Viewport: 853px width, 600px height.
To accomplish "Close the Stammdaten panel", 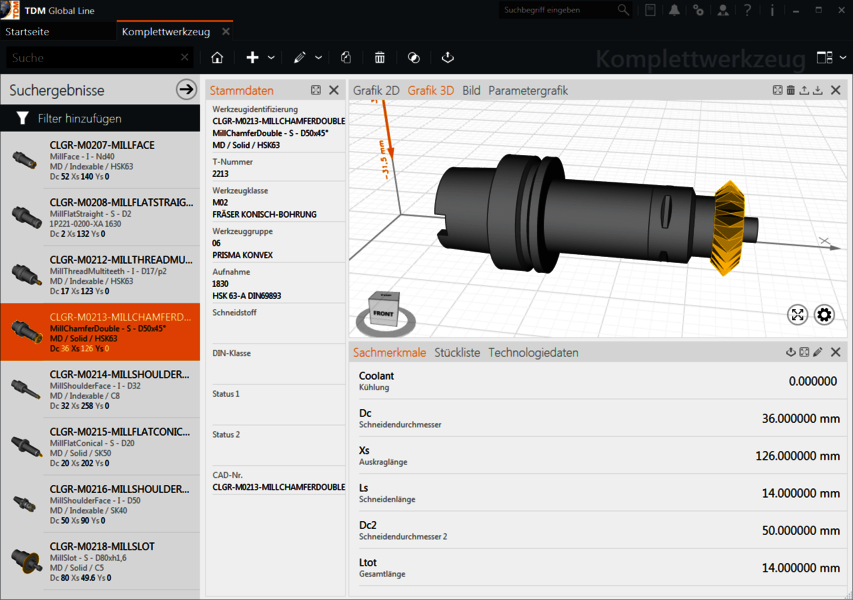I will coord(334,90).
